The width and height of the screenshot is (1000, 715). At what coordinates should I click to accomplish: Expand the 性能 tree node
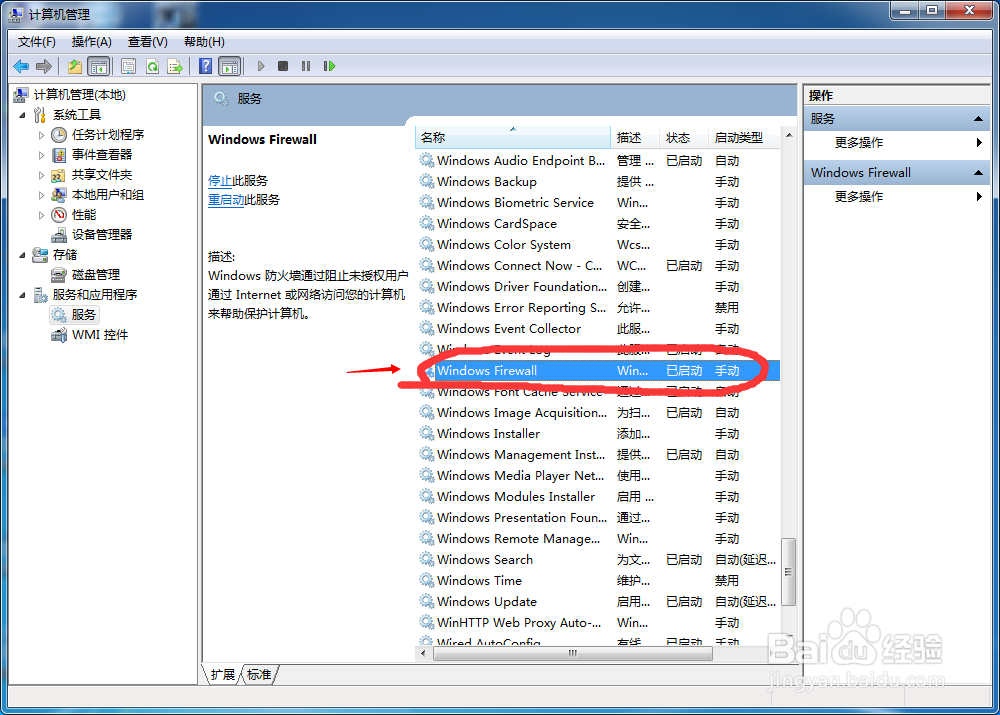41,215
